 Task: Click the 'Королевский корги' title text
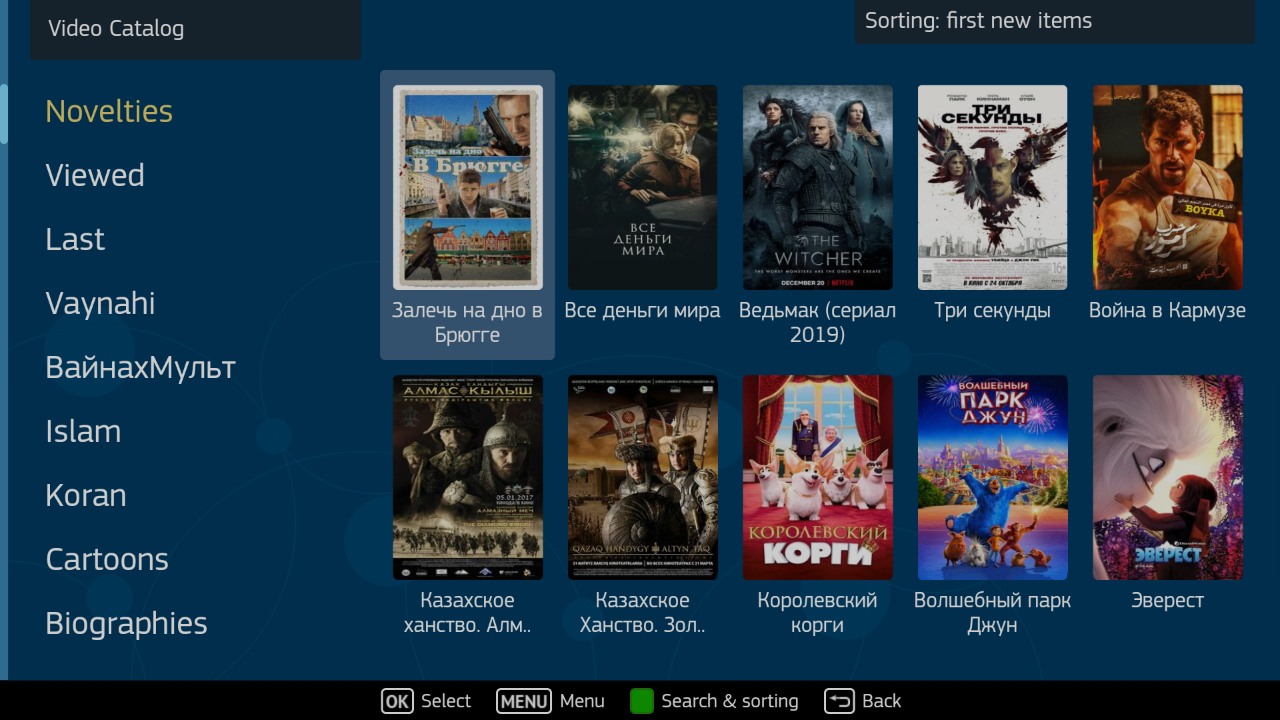[x=818, y=613]
